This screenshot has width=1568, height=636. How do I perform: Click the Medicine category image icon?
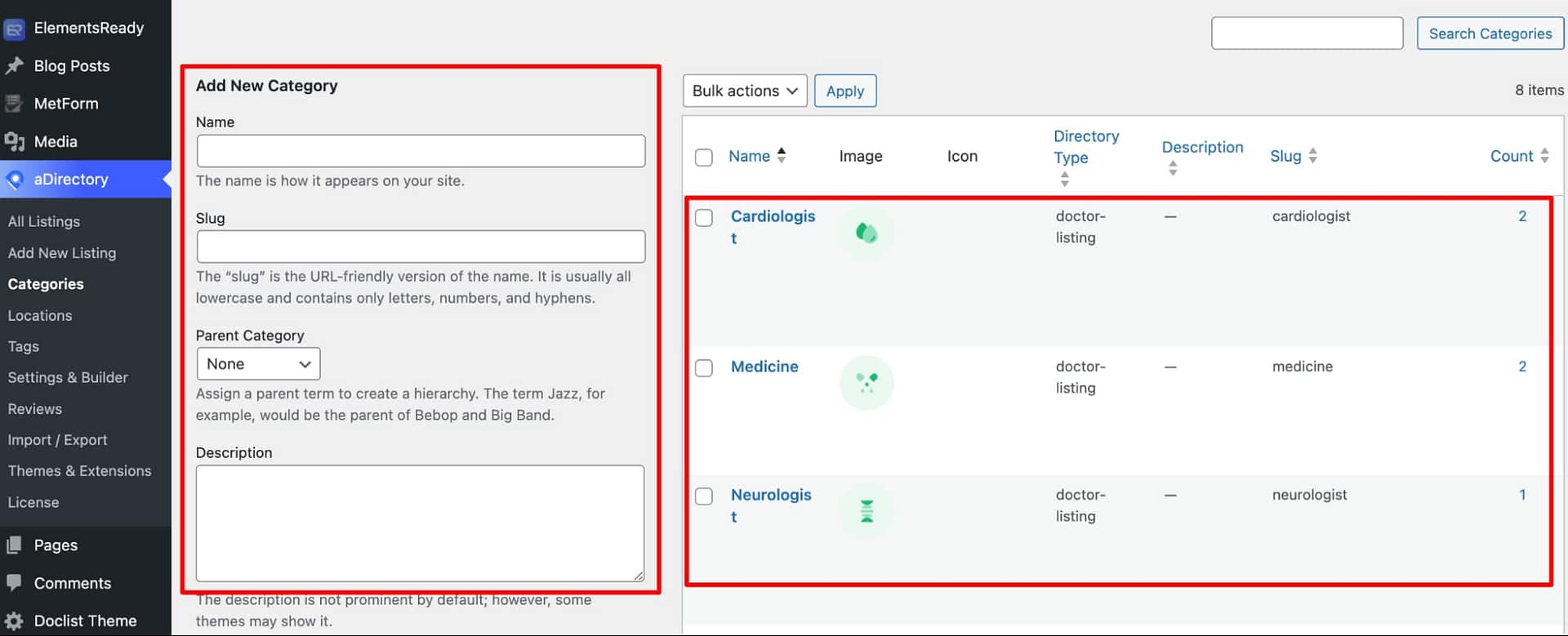tap(866, 383)
